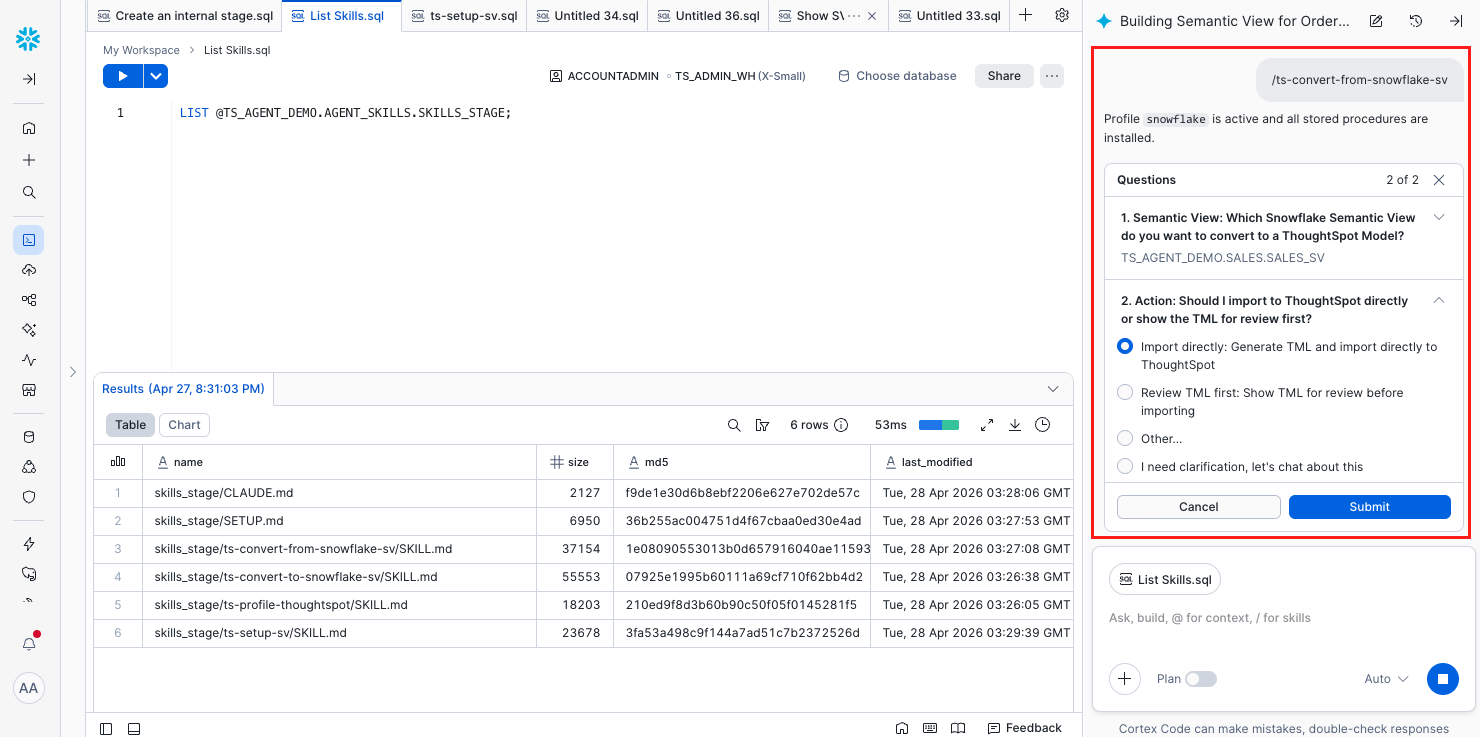The height and width of the screenshot is (737, 1480).
Task: Open the Choose database selector
Action: coord(897,76)
